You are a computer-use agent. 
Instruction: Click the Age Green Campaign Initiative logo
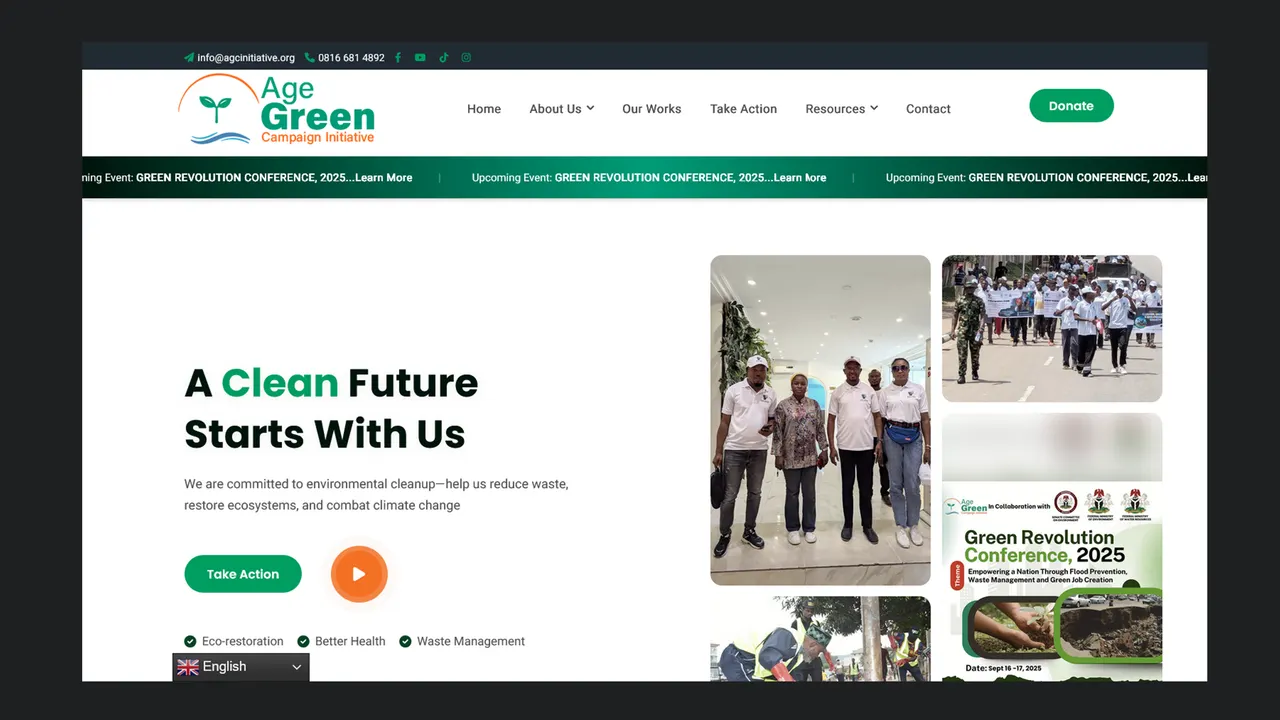tap(277, 109)
